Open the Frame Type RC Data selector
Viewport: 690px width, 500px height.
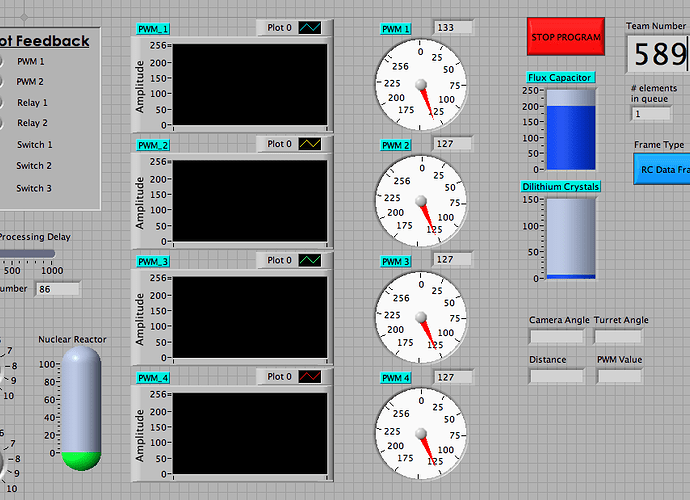pos(662,169)
